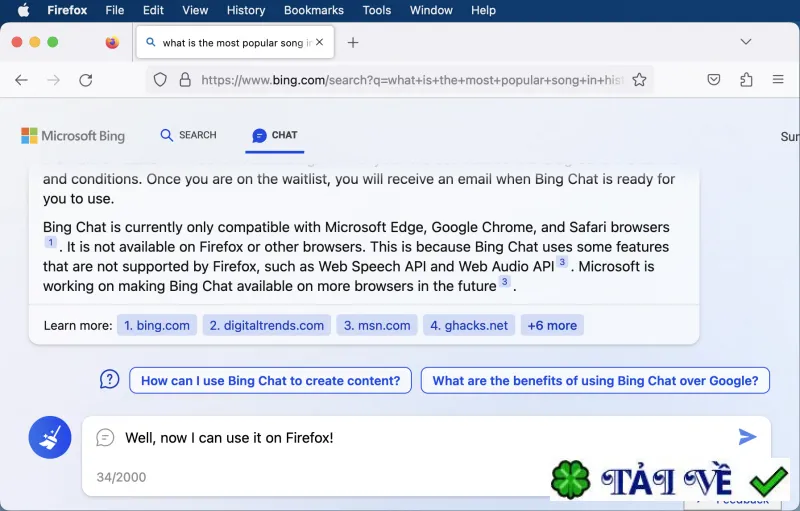This screenshot has height=511, width=800.
Task: Open the '1. bing.com' source link
Action: 157,325
